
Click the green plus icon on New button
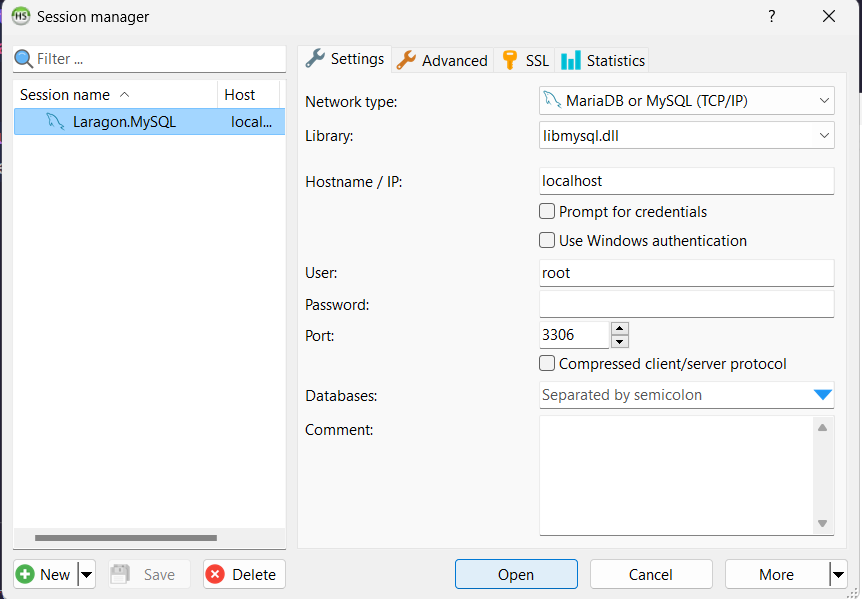(x=25, y=574)
